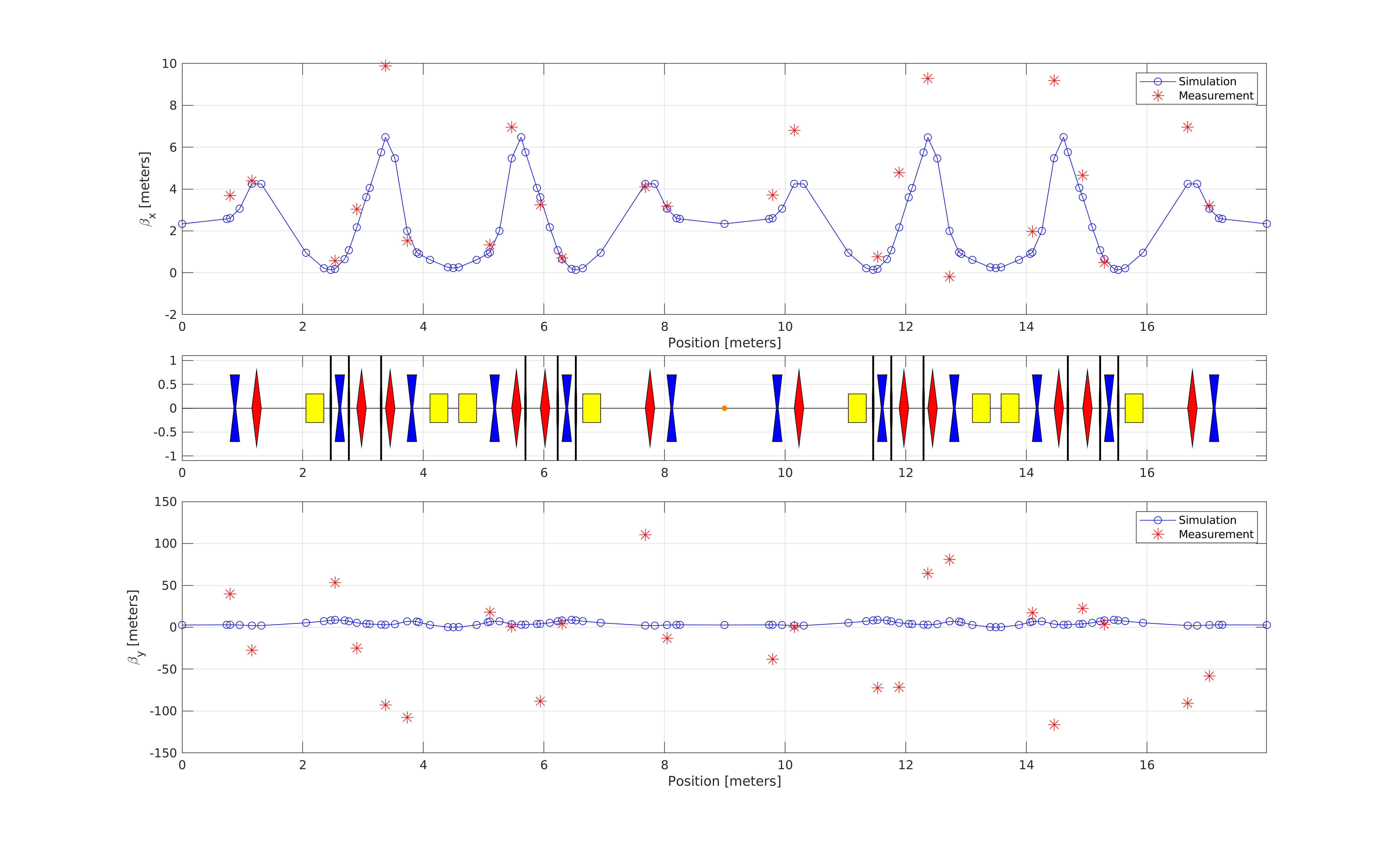Click the rightmost yellow rectangle in the lattice

coord(1134,408)
